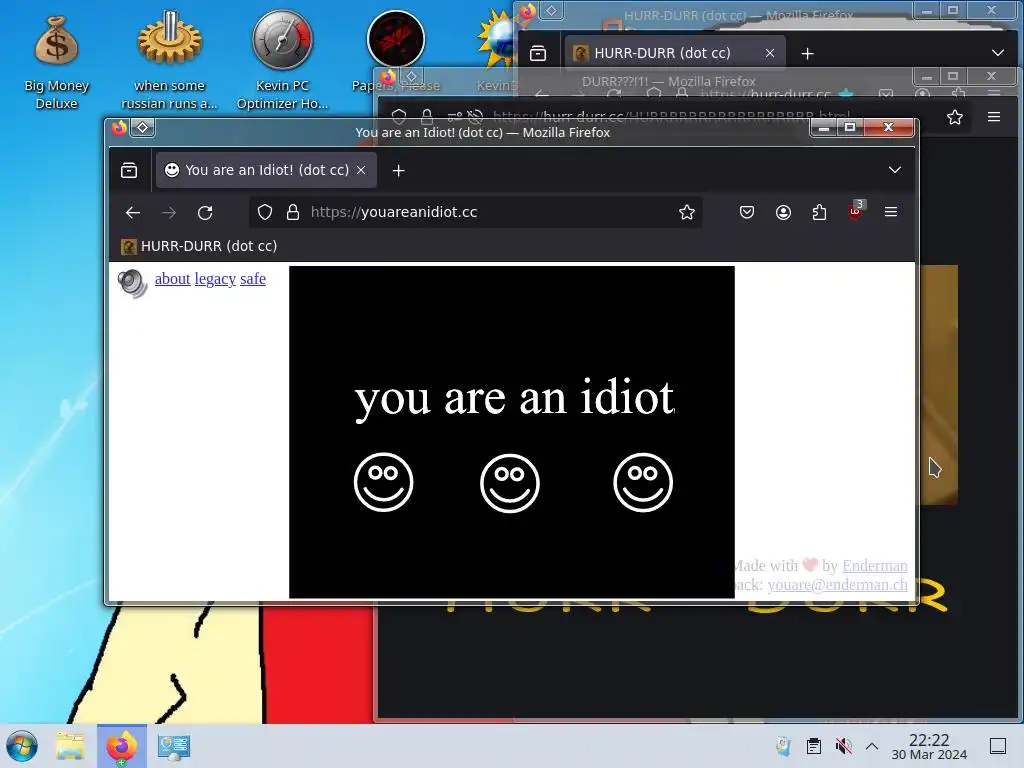
Task: Open the 'safe' link on the page
Action: point(253,279)
